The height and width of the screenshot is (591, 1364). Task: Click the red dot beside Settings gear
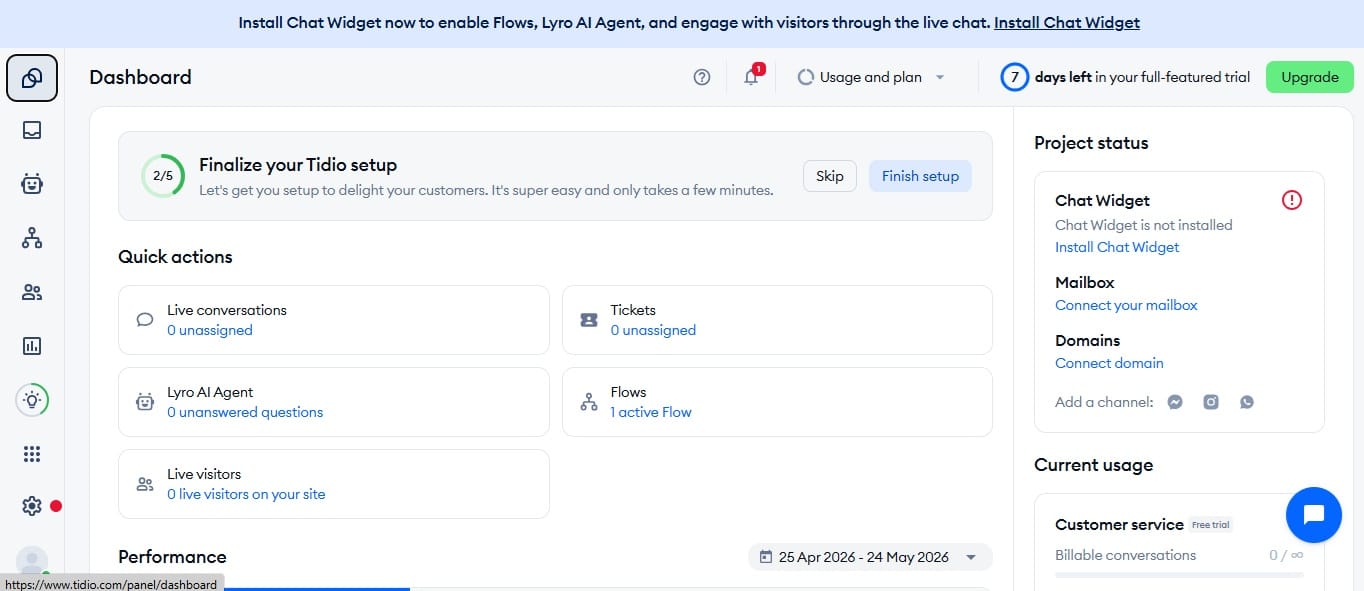tap(56, 506)
